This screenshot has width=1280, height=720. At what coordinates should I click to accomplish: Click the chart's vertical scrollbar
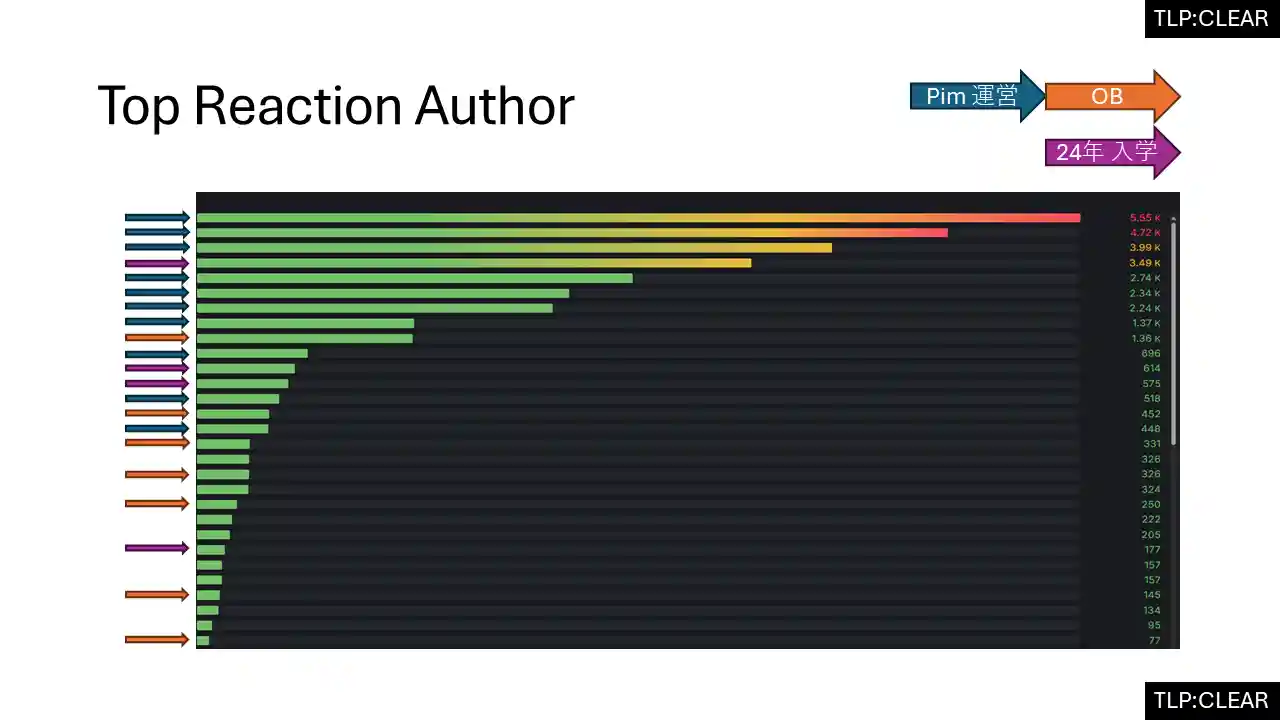coord(1174,330)
